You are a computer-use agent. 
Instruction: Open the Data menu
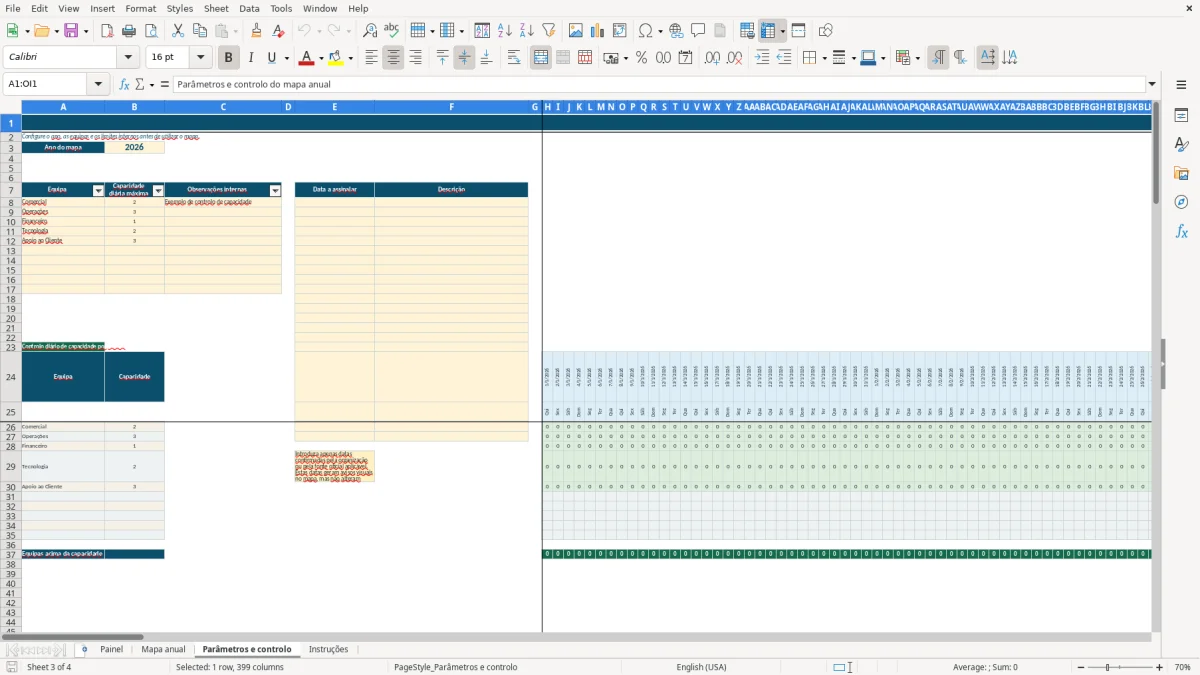coord(249,8)
